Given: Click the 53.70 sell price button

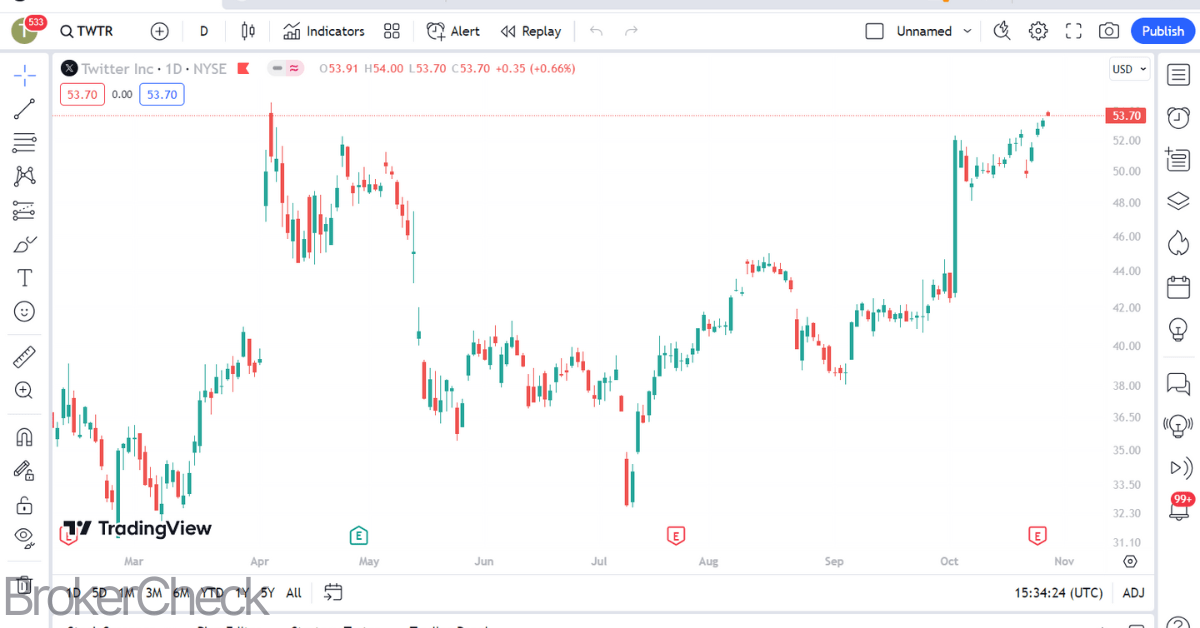Looking at the screenshot, I should [x=82, y=95].
